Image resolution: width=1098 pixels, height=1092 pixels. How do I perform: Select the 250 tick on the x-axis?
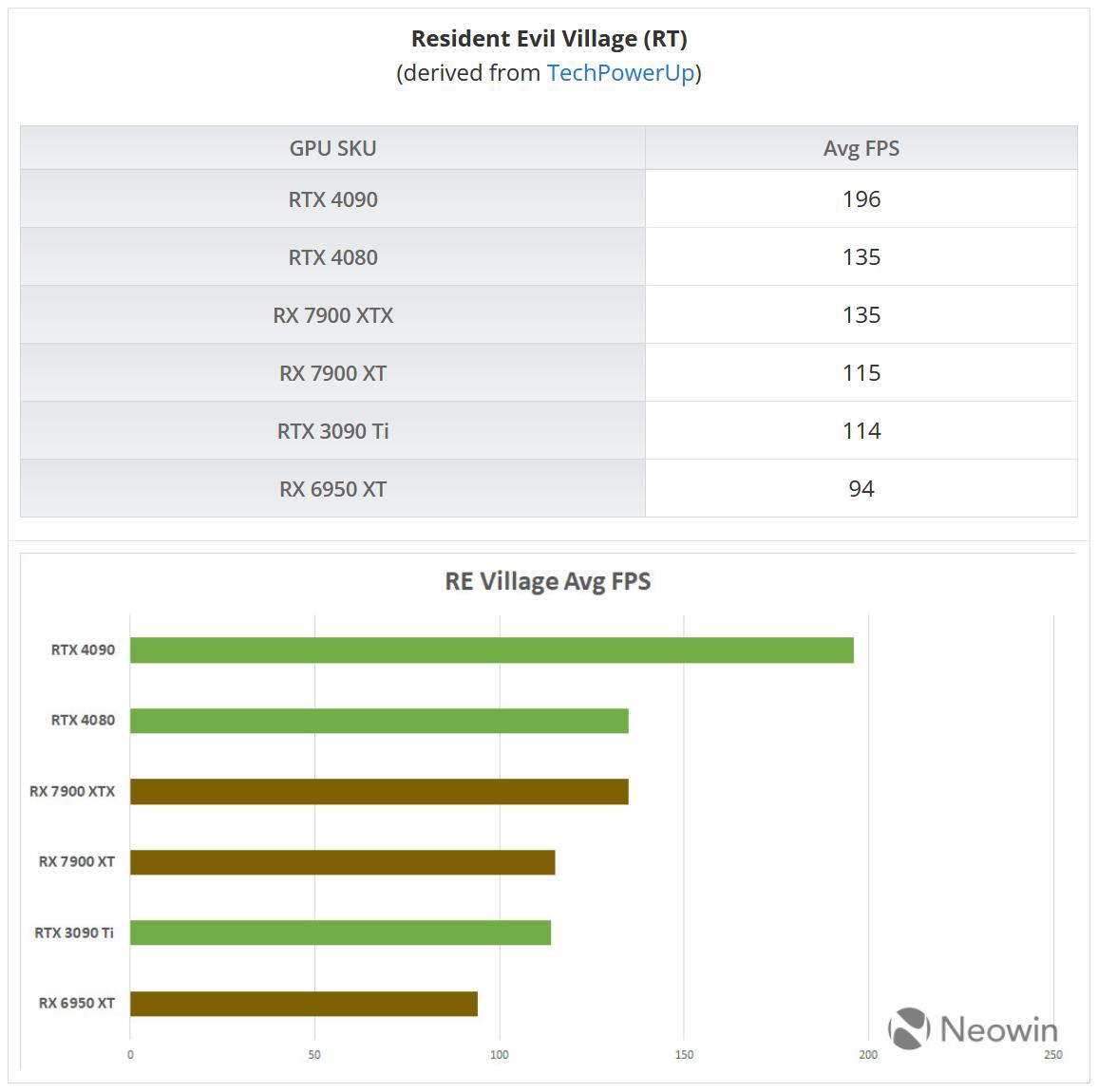tap(1053, 1054)
